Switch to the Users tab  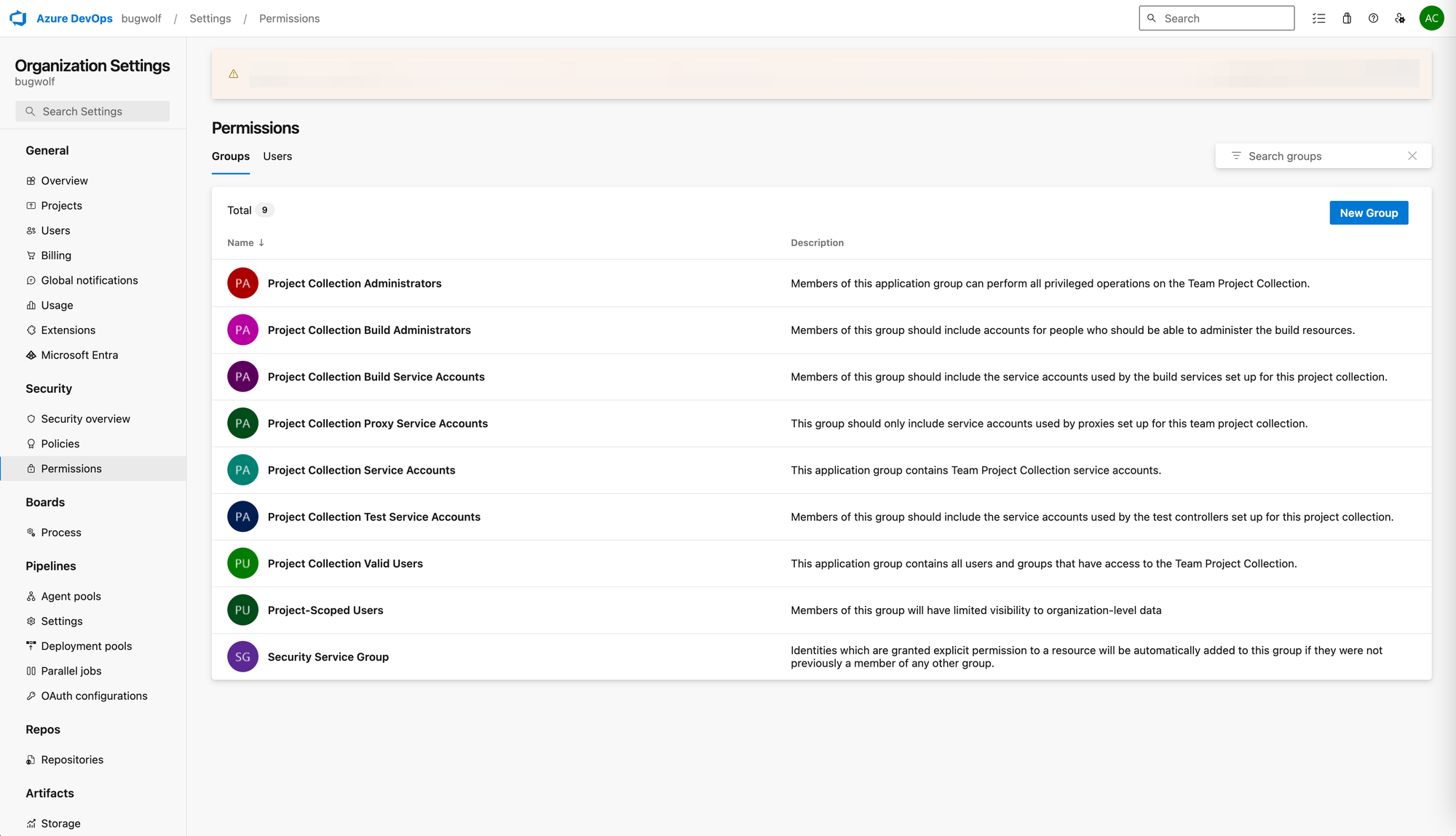click(x=277, y=156)
